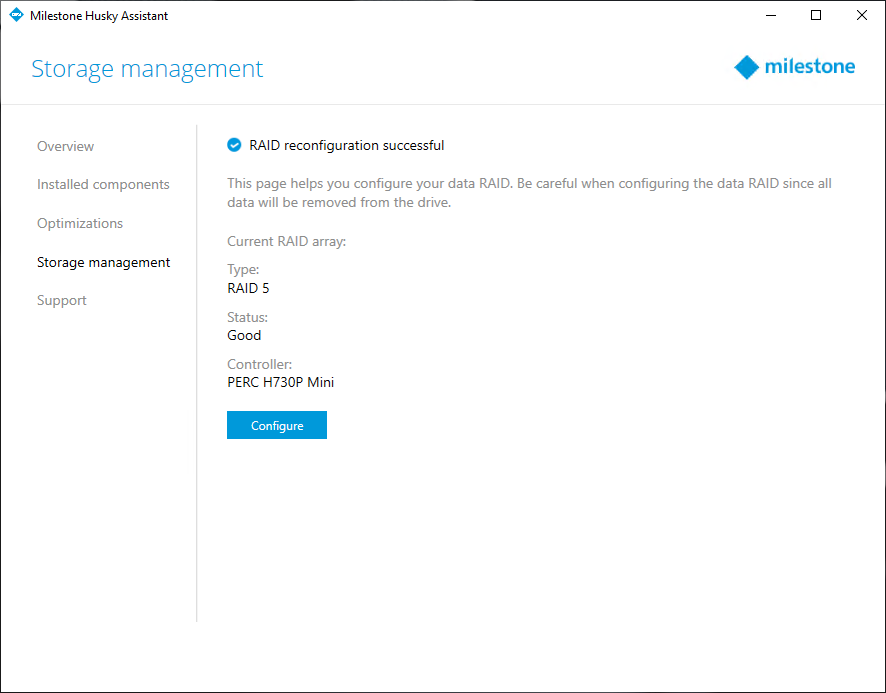
Task: Click the milestone wordmark text
Action: (x=810, y=67)
